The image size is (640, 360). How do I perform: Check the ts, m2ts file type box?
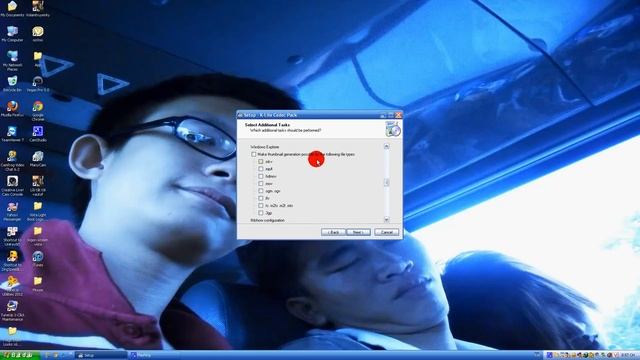click(261, 206)
